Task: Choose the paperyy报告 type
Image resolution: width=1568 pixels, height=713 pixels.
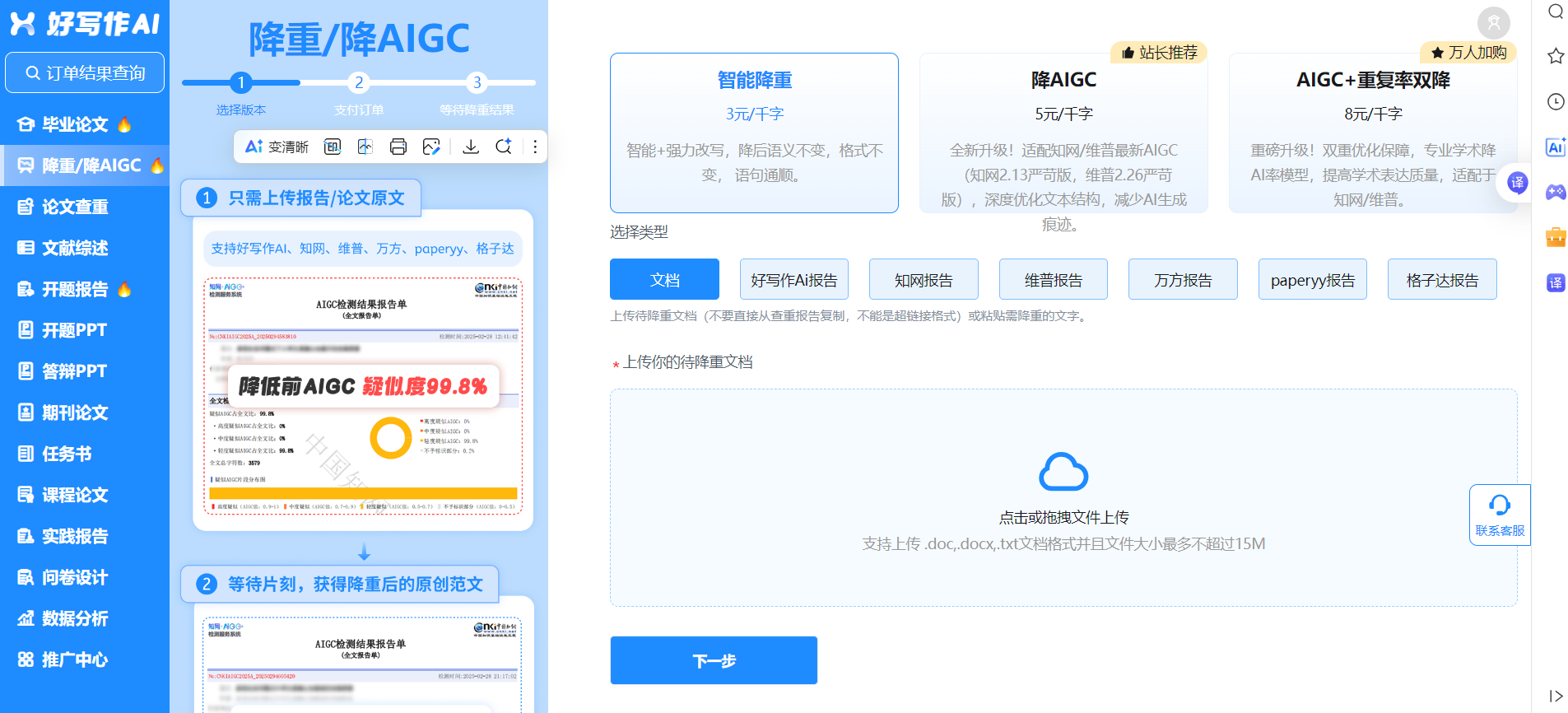Action: pyautogui.click(x=1313, y=279)
